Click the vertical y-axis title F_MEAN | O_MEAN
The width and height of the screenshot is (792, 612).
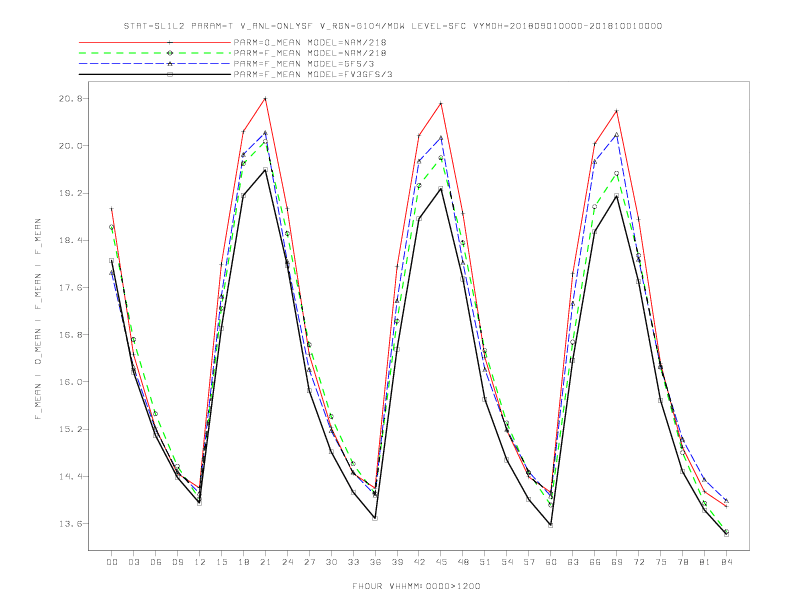(x=38, y=319)
